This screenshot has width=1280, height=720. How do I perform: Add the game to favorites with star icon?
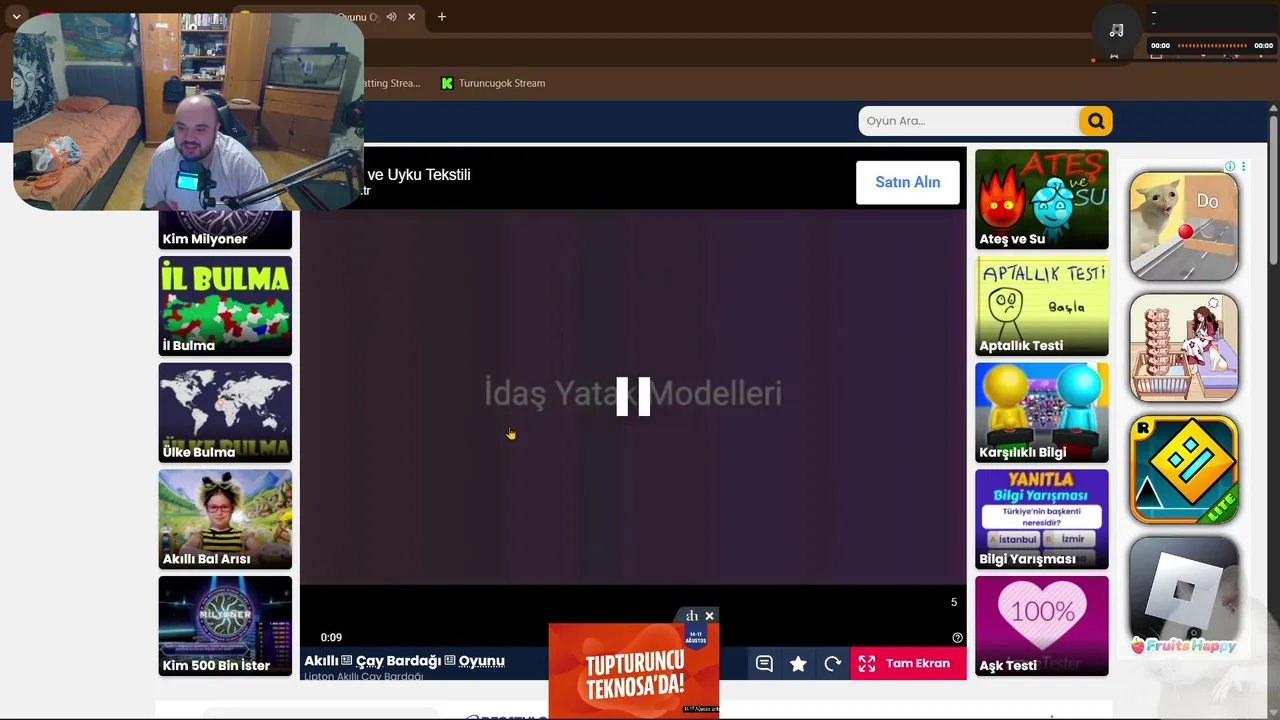click(798, 663)
